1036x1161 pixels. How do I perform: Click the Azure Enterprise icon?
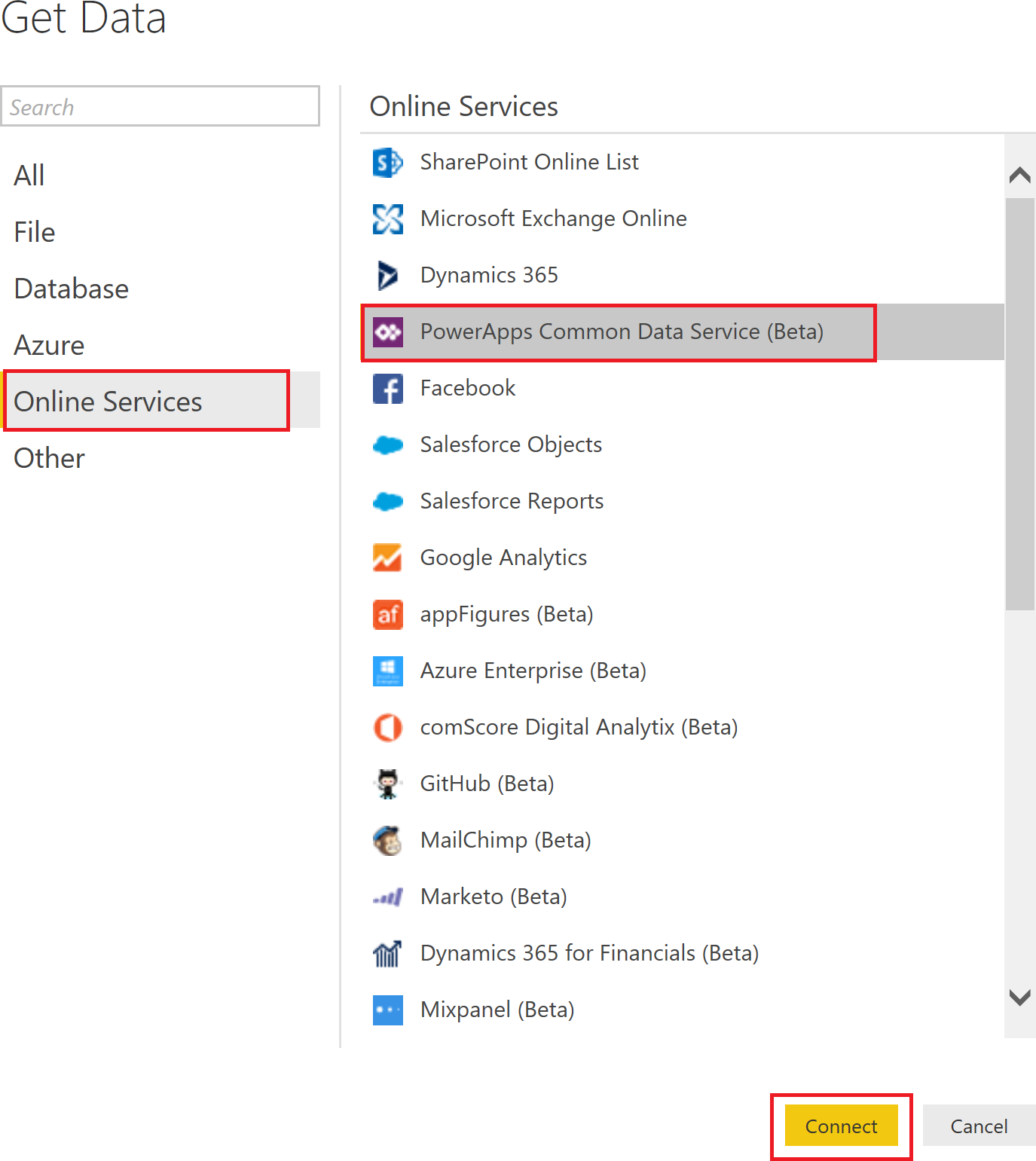click(388, 671)
